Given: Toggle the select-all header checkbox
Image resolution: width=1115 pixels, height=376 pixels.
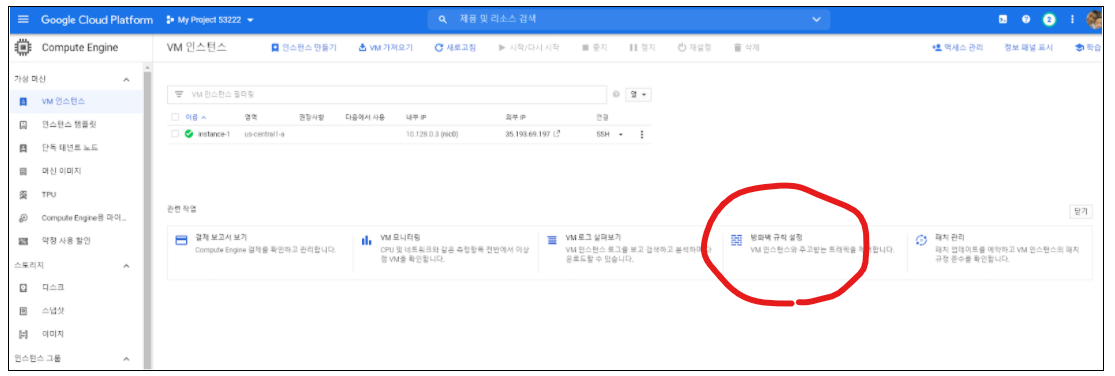Looking at the screenshot, I should pos(176,117).
